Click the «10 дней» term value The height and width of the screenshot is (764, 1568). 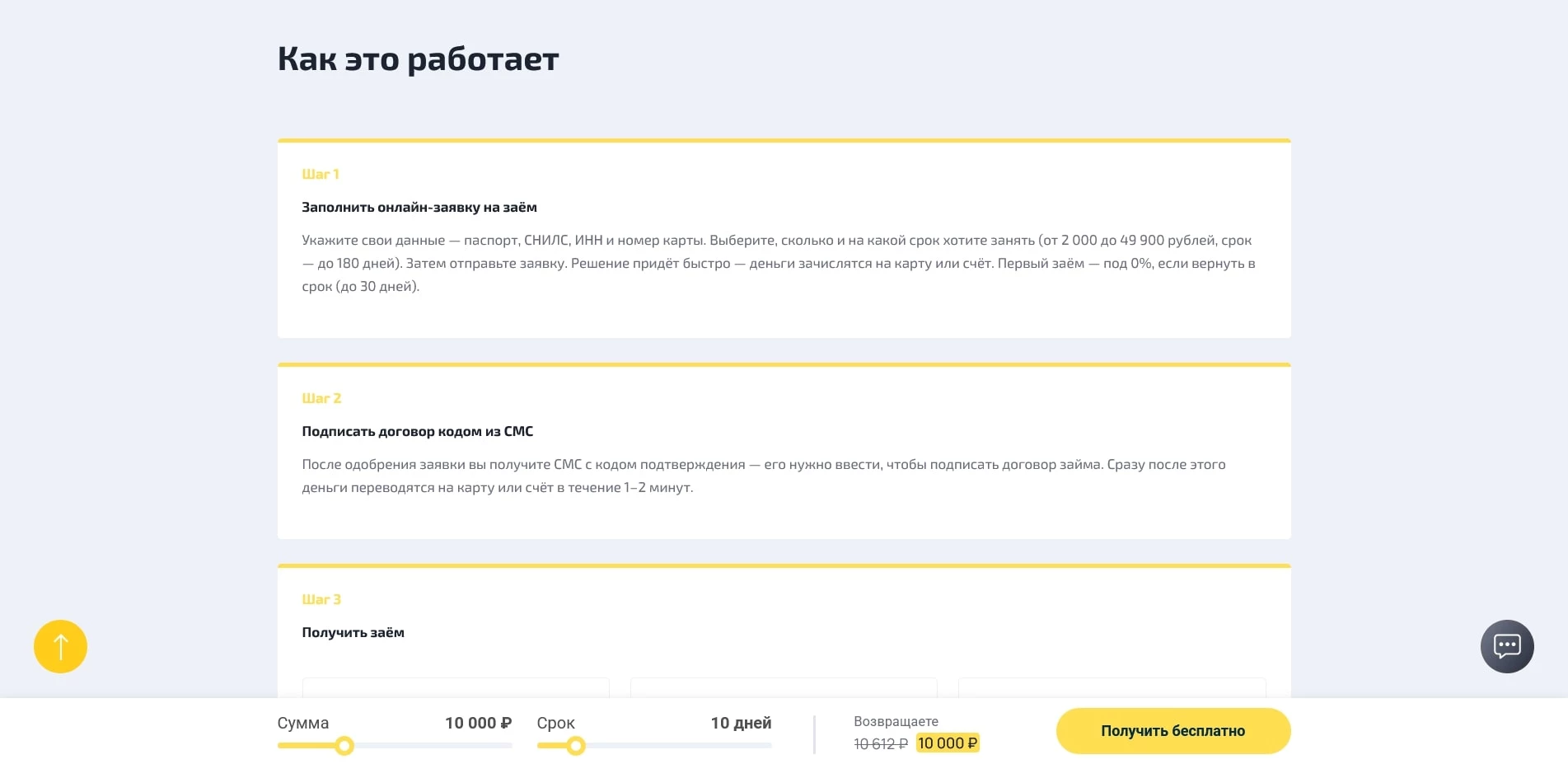(x=740, y=723)
